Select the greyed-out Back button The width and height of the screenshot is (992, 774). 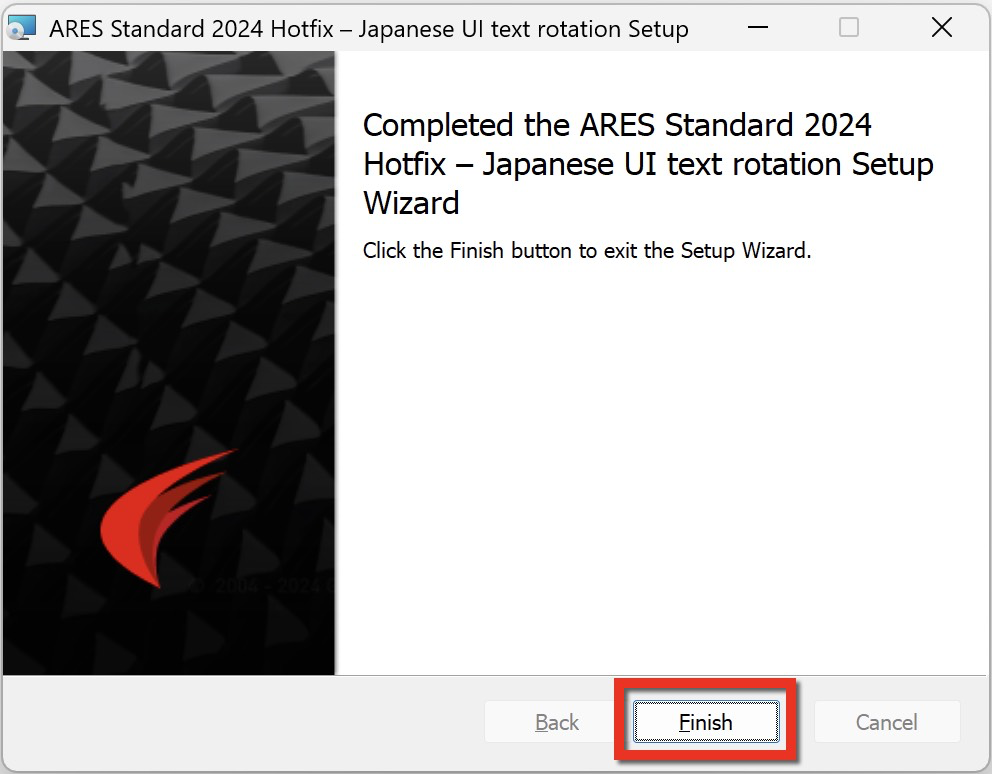[557, 721]
